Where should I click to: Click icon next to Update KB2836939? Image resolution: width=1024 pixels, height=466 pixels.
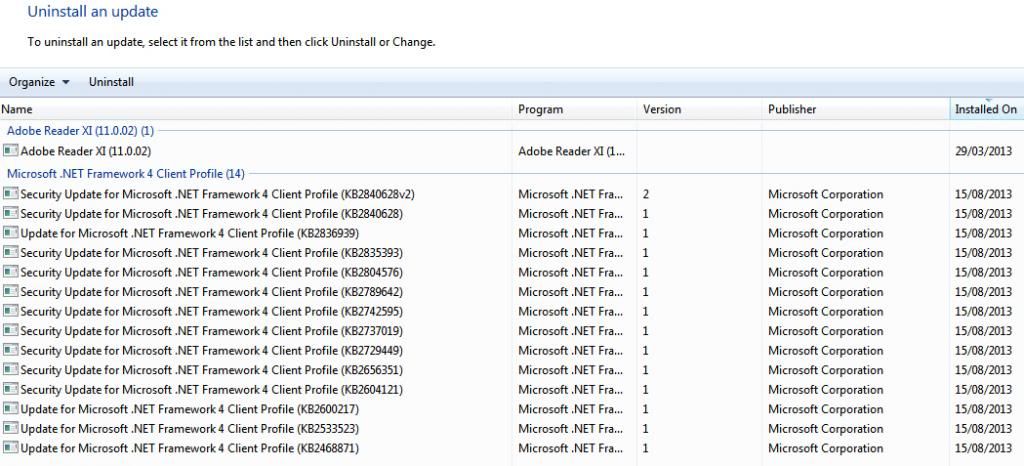coord(10,233)
